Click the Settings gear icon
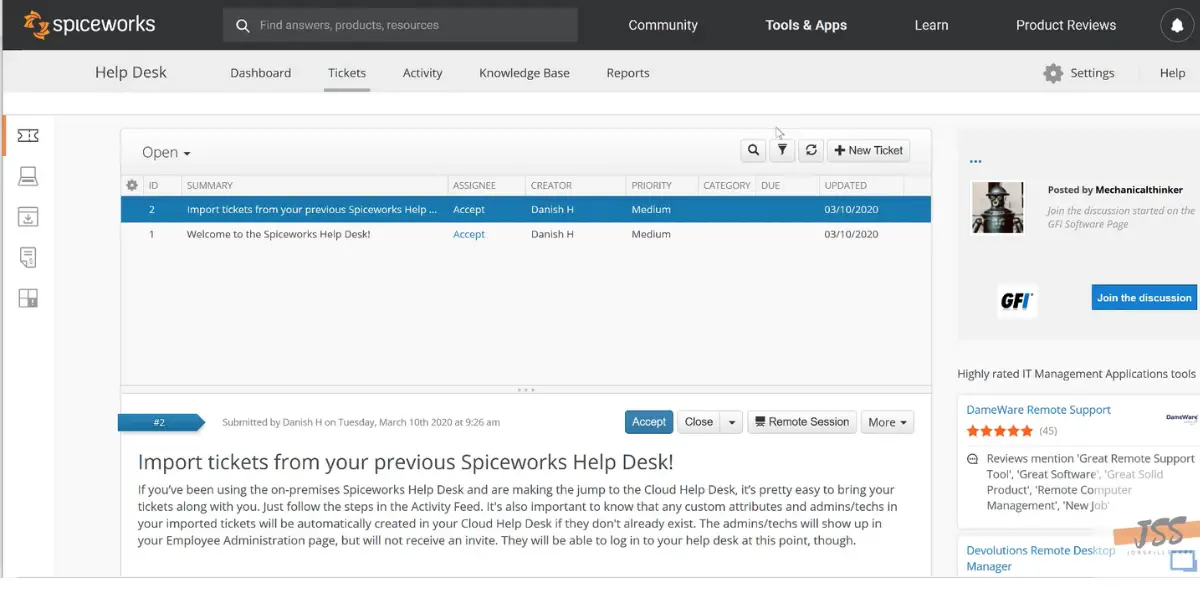The width and height of the screenshot is (1200, 600). point(1052,73)
